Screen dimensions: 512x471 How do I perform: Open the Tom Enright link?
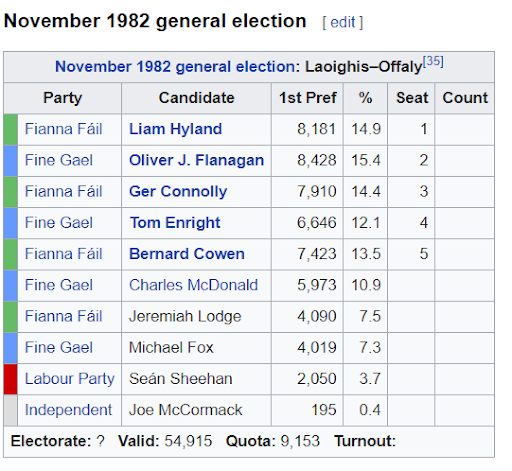pos(175,223)
